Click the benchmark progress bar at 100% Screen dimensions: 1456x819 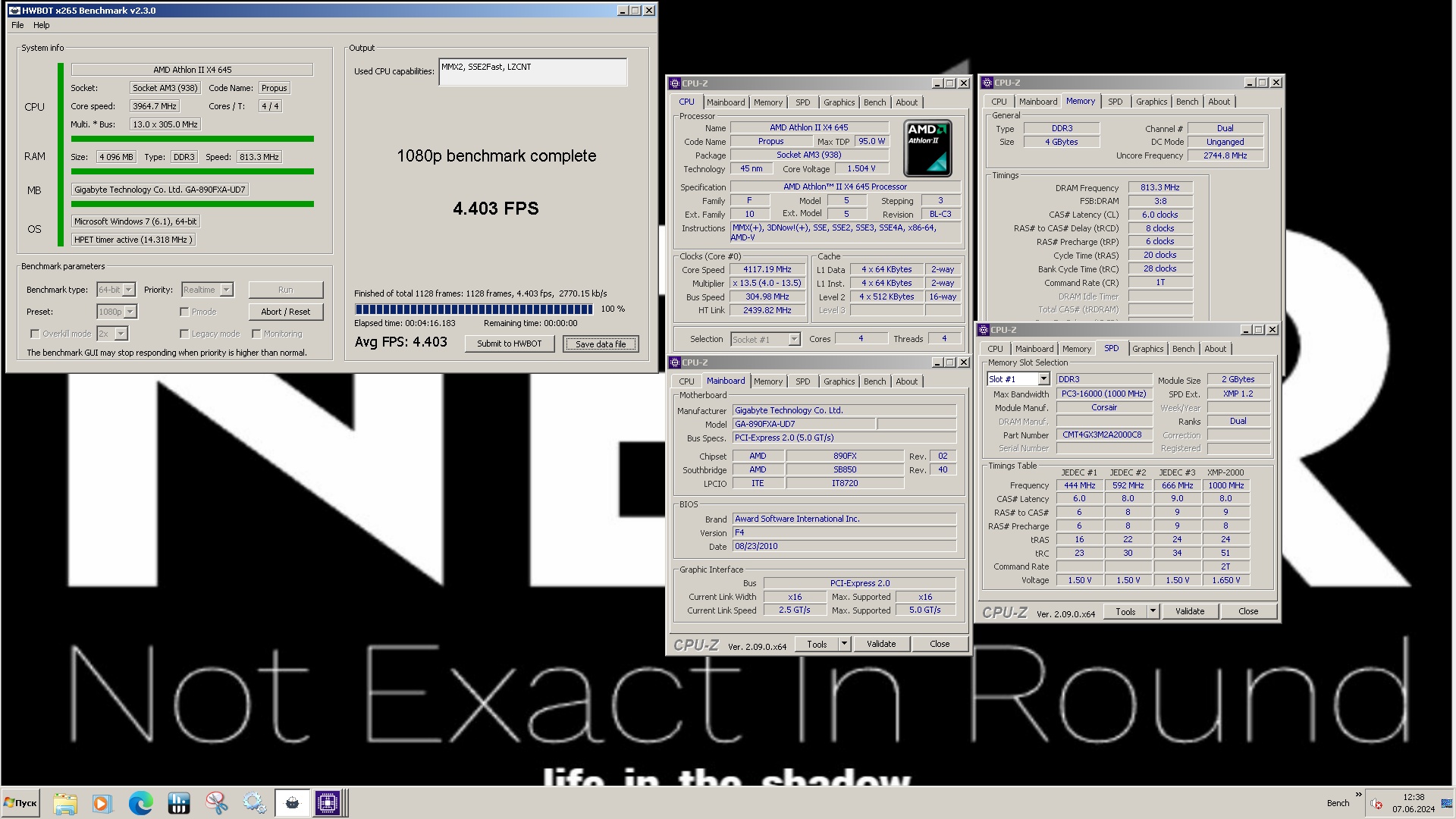[x=474, y=309]
